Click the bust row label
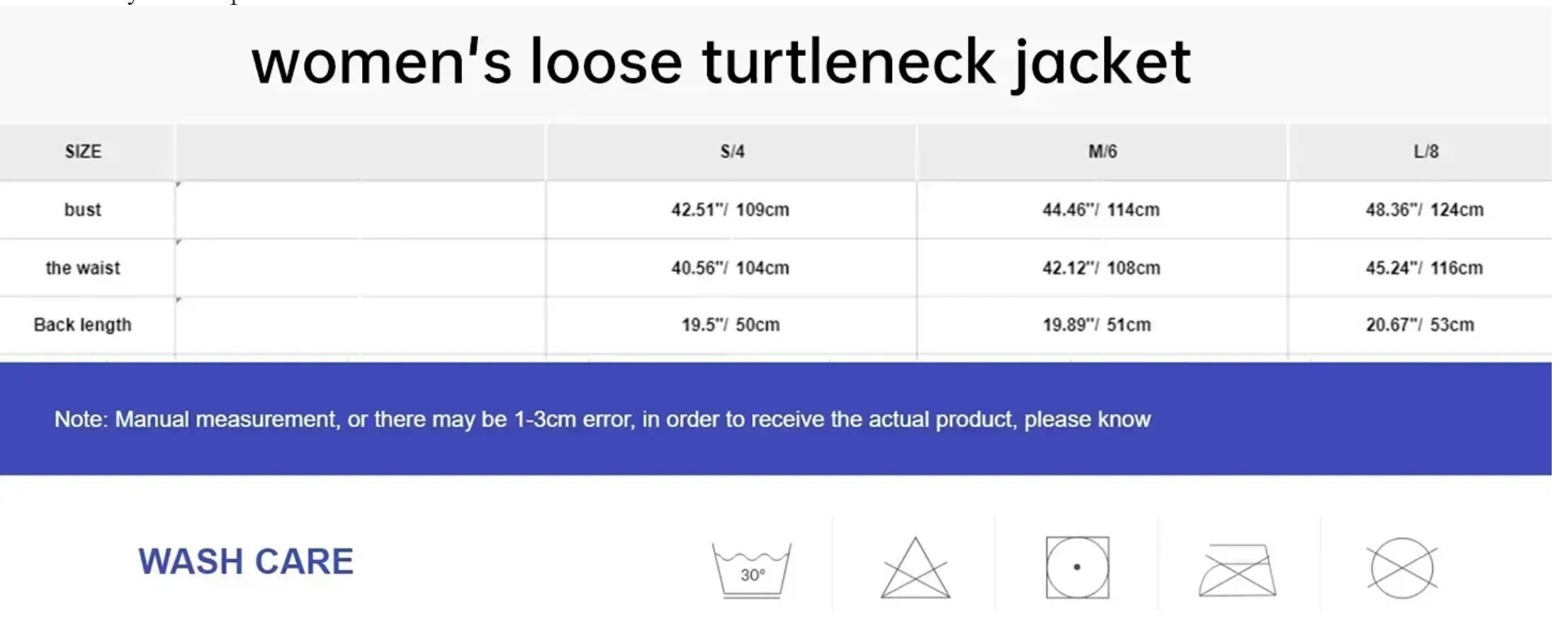The width and height of the screenshot is (1568, 625). click(x=83, y=210)
